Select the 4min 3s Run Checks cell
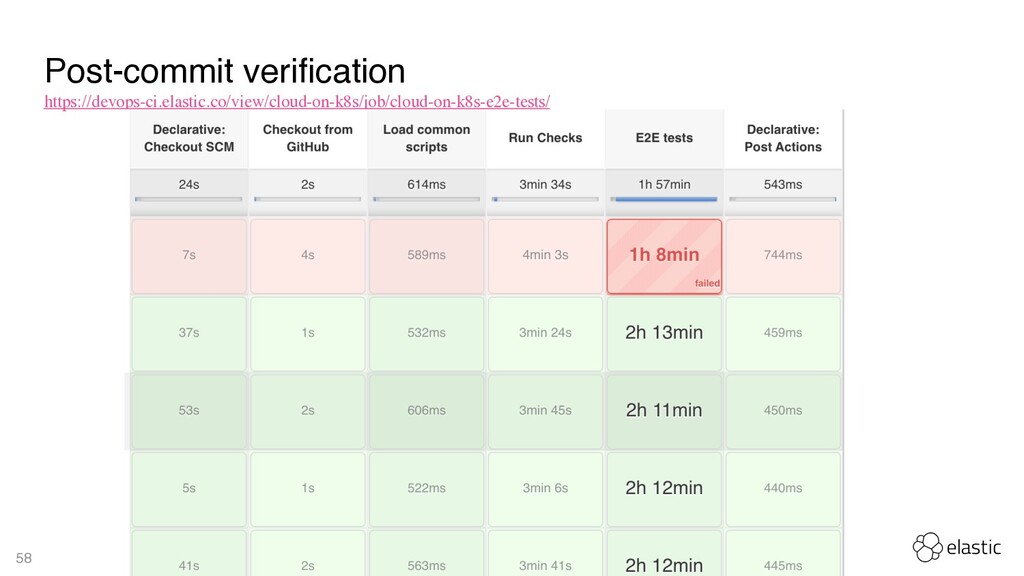Viewport: 1024px width, 576px height. 545,256
